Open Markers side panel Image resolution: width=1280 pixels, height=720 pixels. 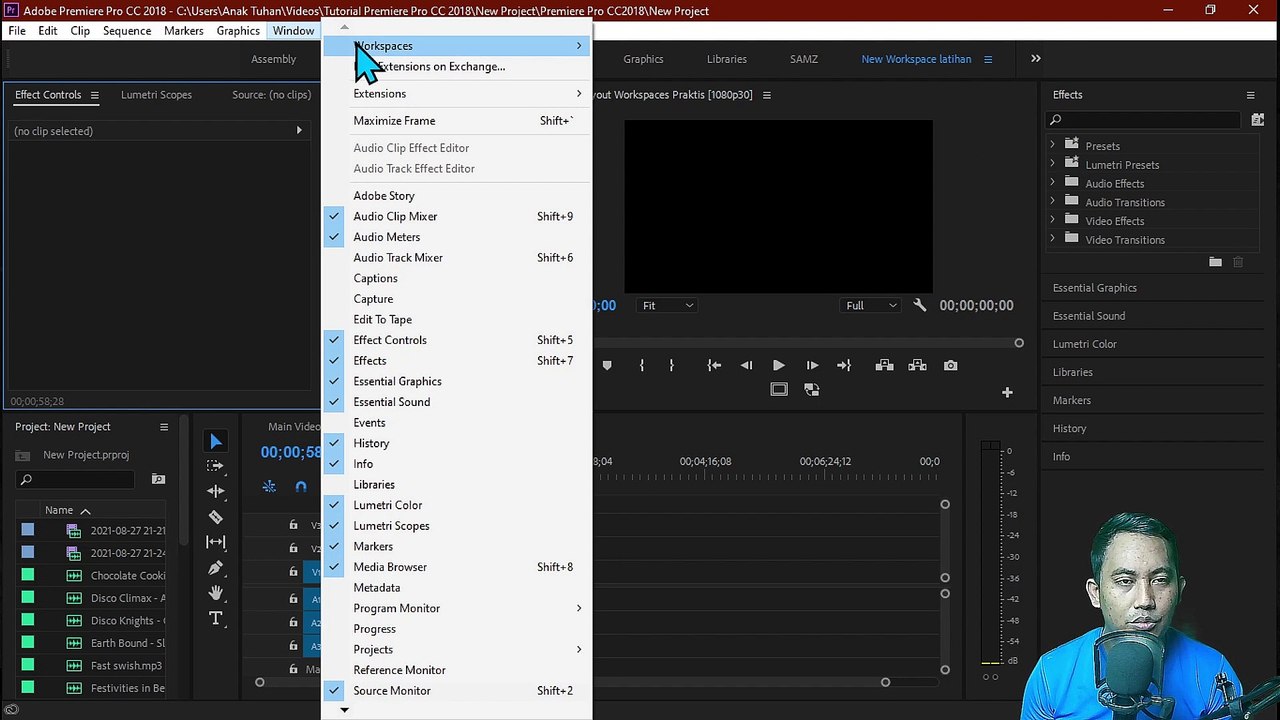[1072, 400]
